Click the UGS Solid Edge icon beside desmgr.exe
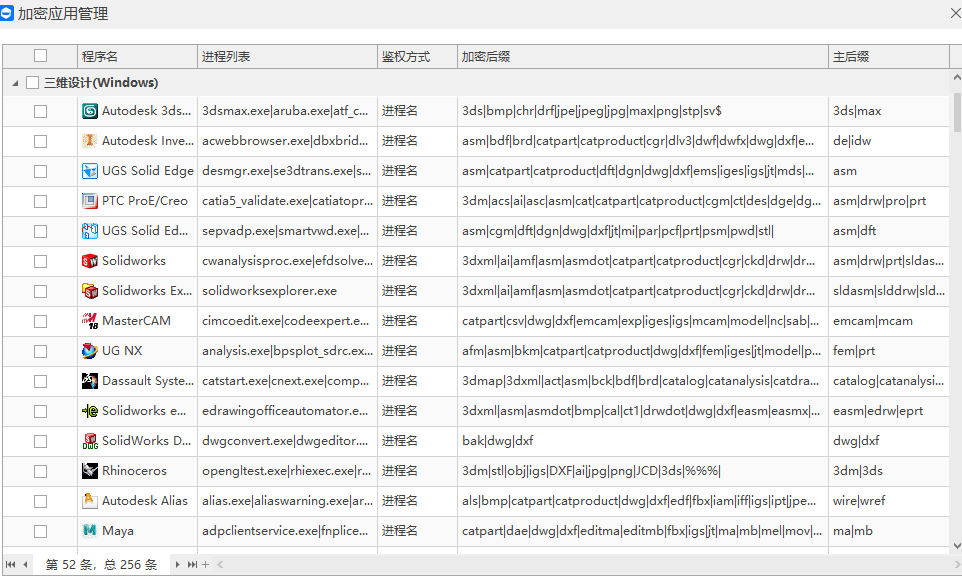The width and height of the screenshot is (962, 578). [90, 171]
